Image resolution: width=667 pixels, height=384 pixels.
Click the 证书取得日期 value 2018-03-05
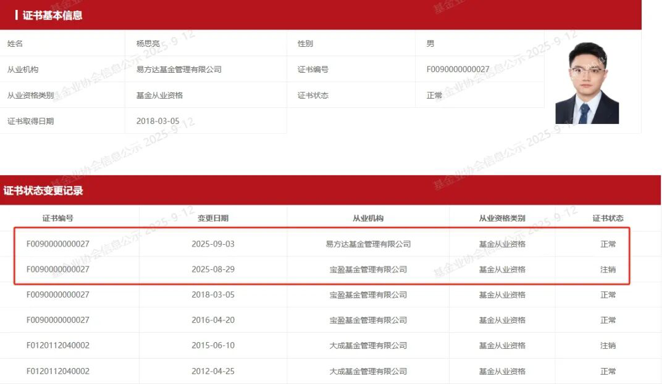[158, 121]
